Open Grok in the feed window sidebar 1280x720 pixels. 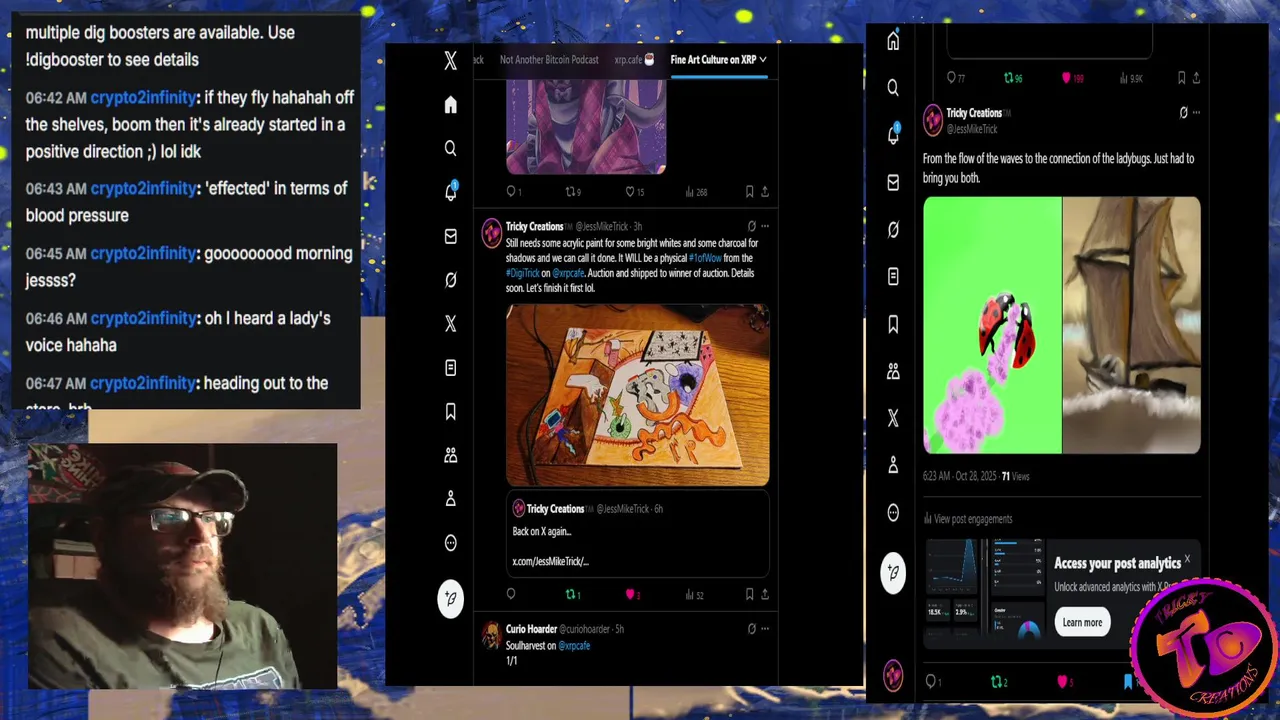[450, 280]
